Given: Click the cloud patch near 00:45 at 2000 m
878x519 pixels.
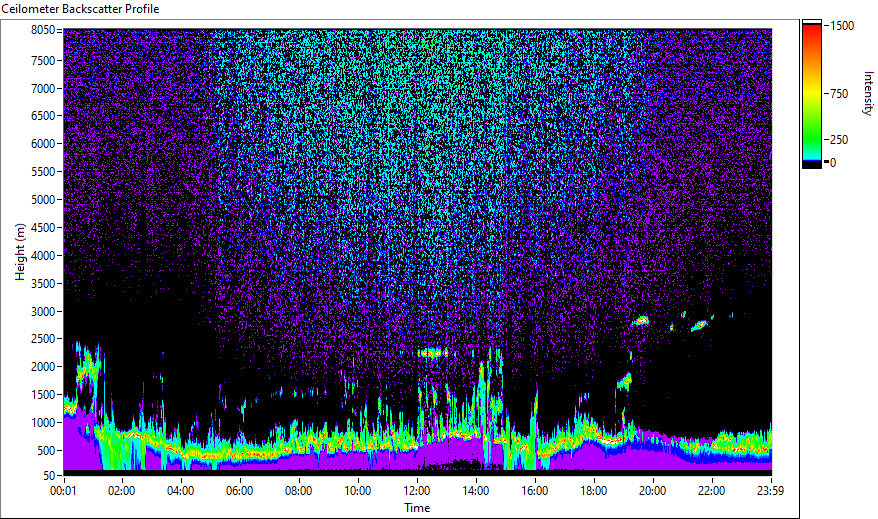Looking at the screenshot, I should coord(88,367).
